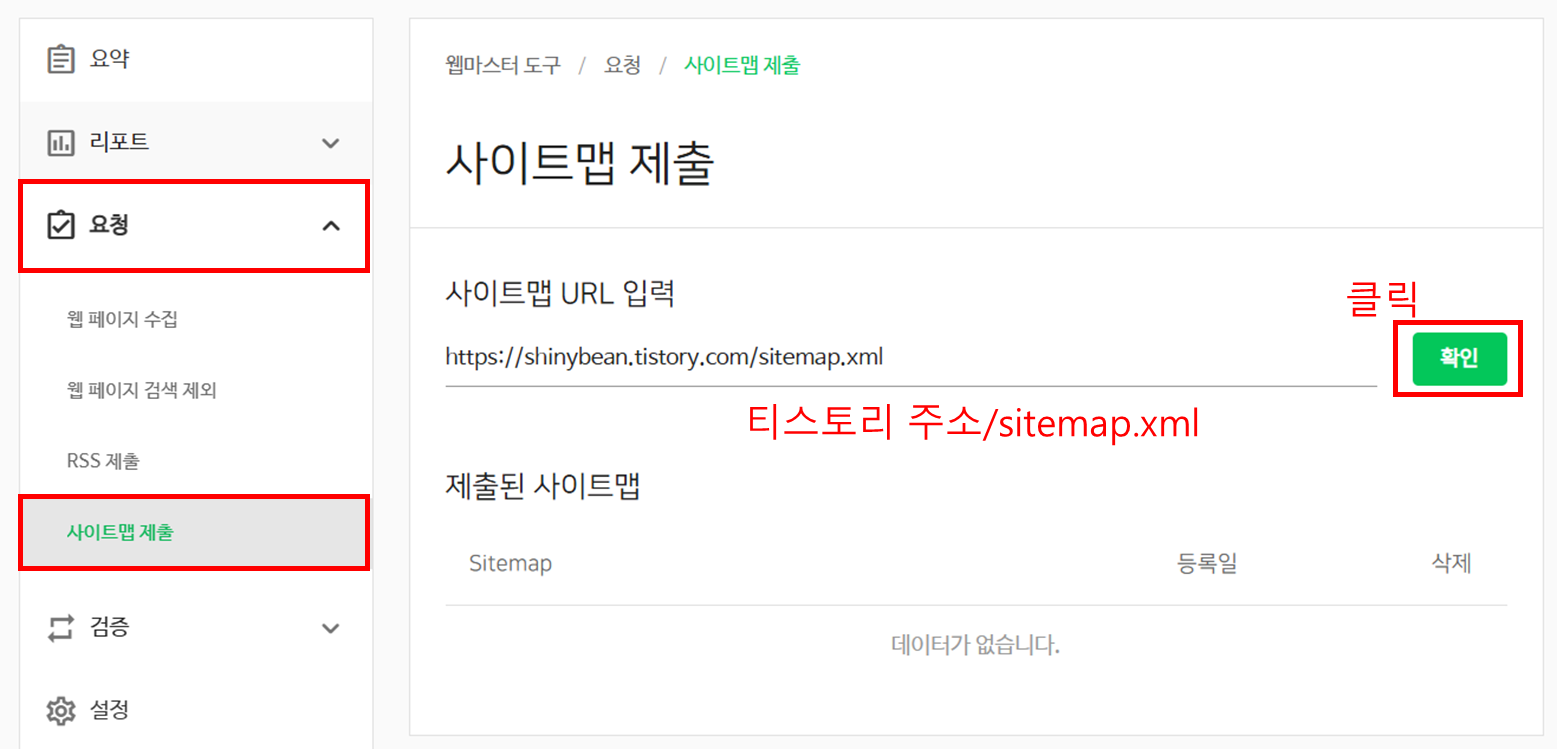
Task: Click the 요약 clipboard icon
Action: click(x=61, y=60)
